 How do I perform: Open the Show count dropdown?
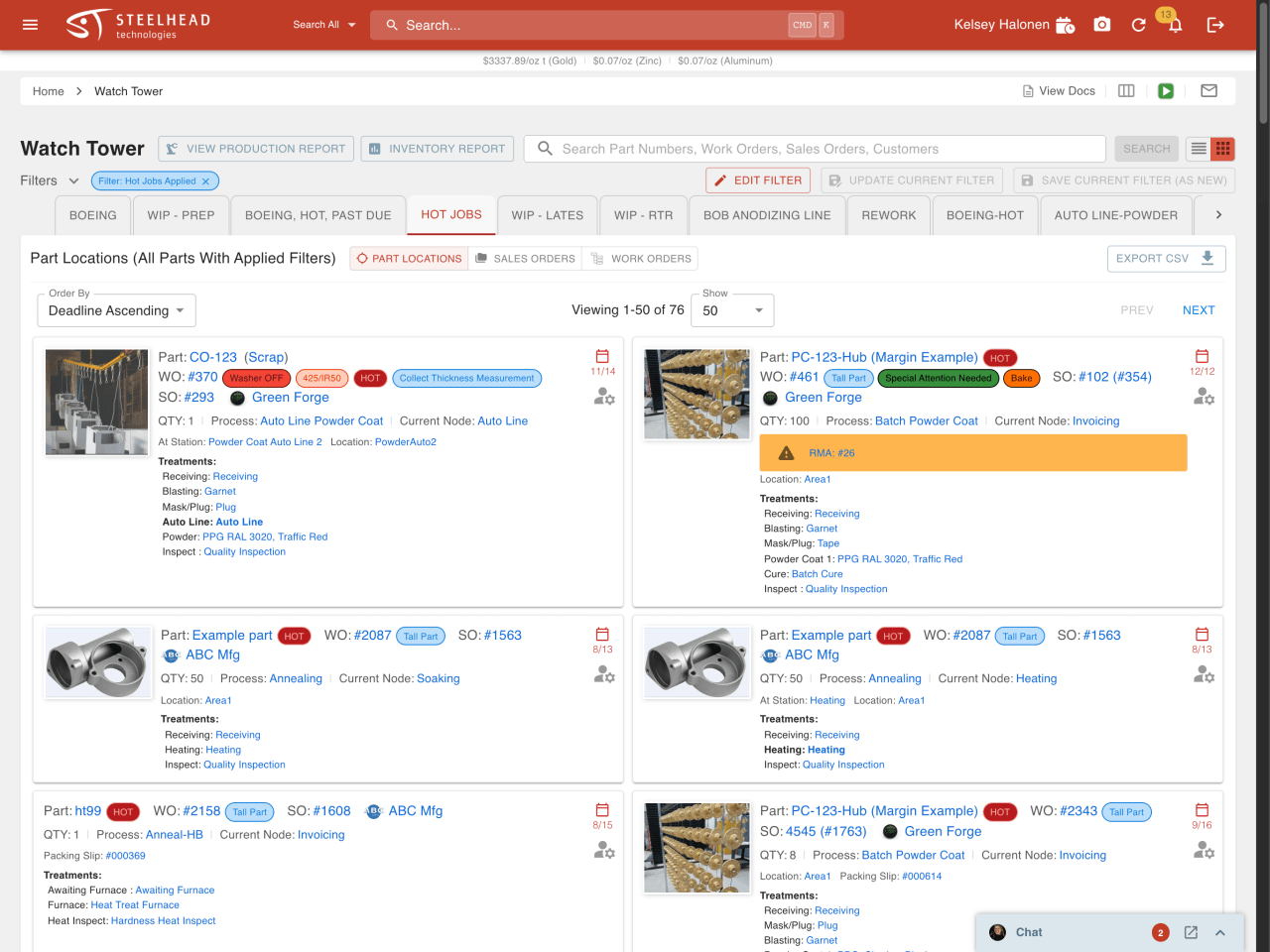(732, 310)
